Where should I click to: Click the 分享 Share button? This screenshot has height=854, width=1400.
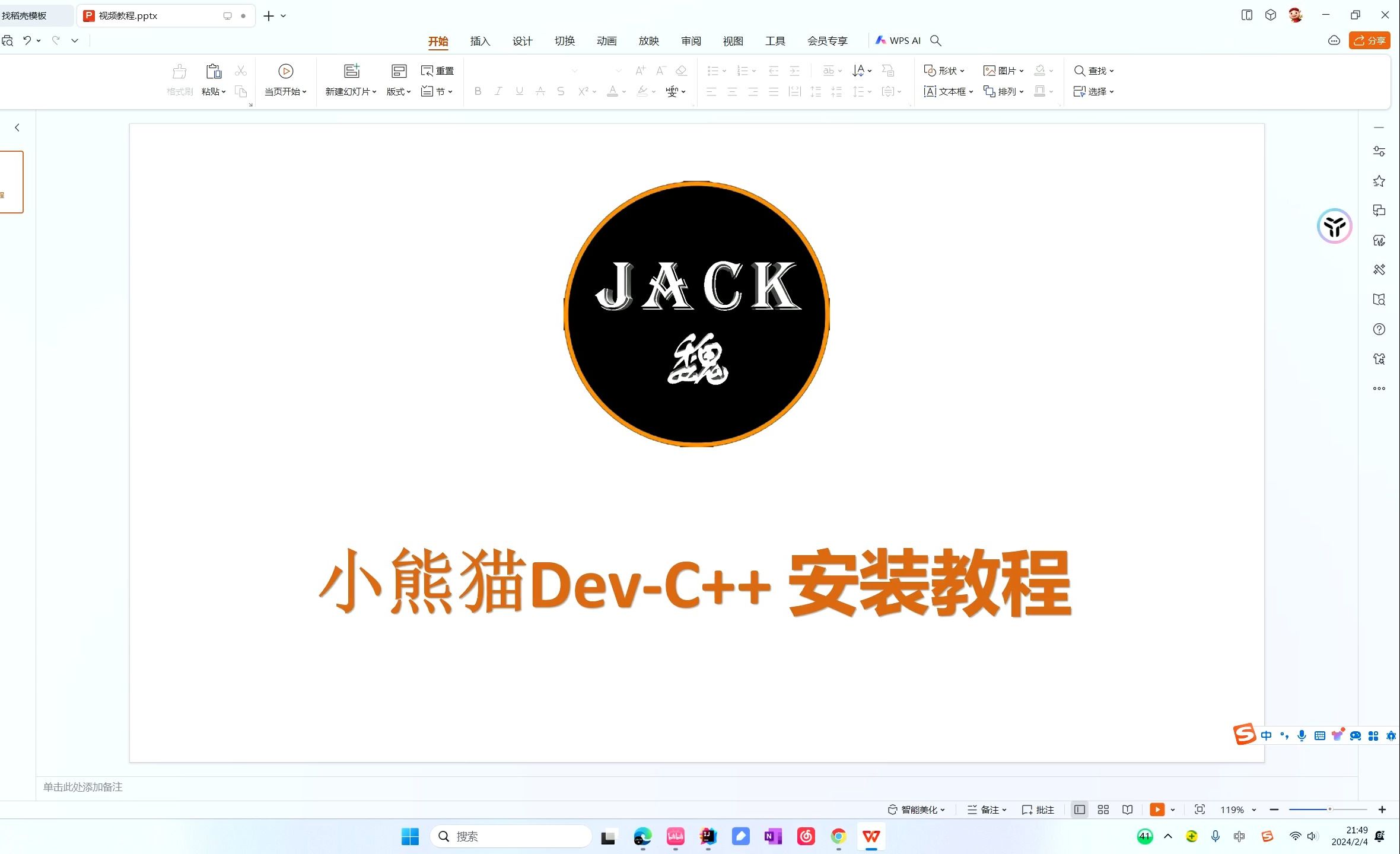point(1371,40)
